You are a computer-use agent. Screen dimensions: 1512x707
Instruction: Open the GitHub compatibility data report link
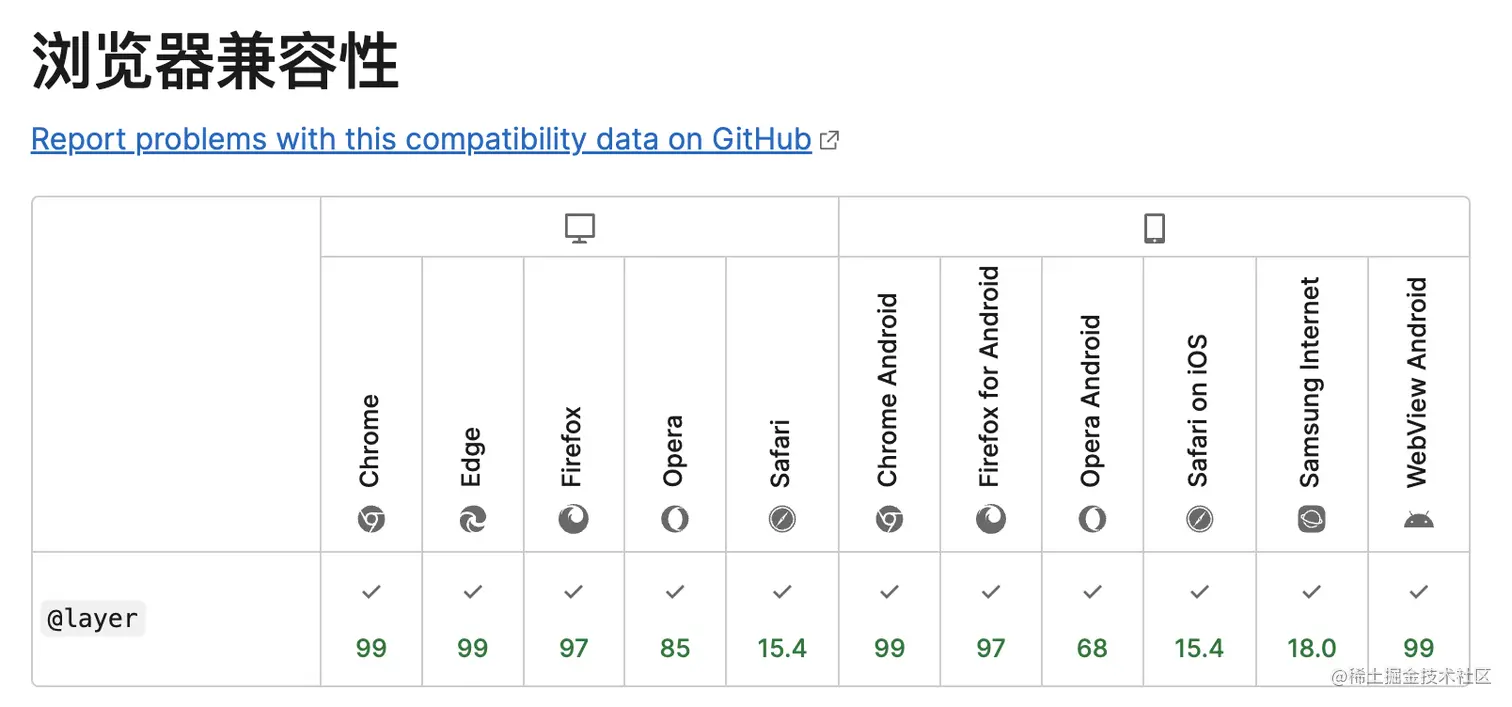tap(421, 139)
